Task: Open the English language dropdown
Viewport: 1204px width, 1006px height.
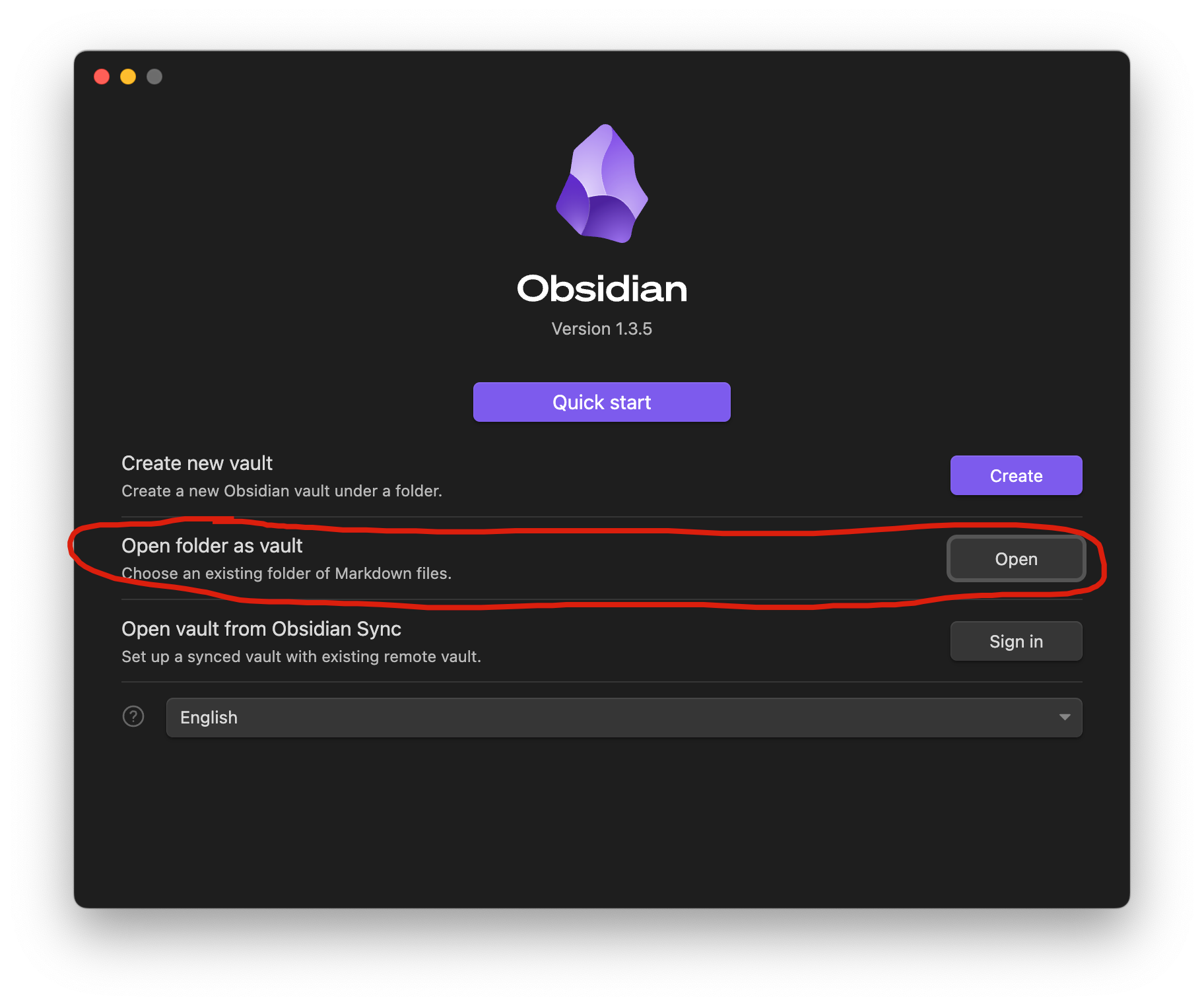Action: pos(624,718)
